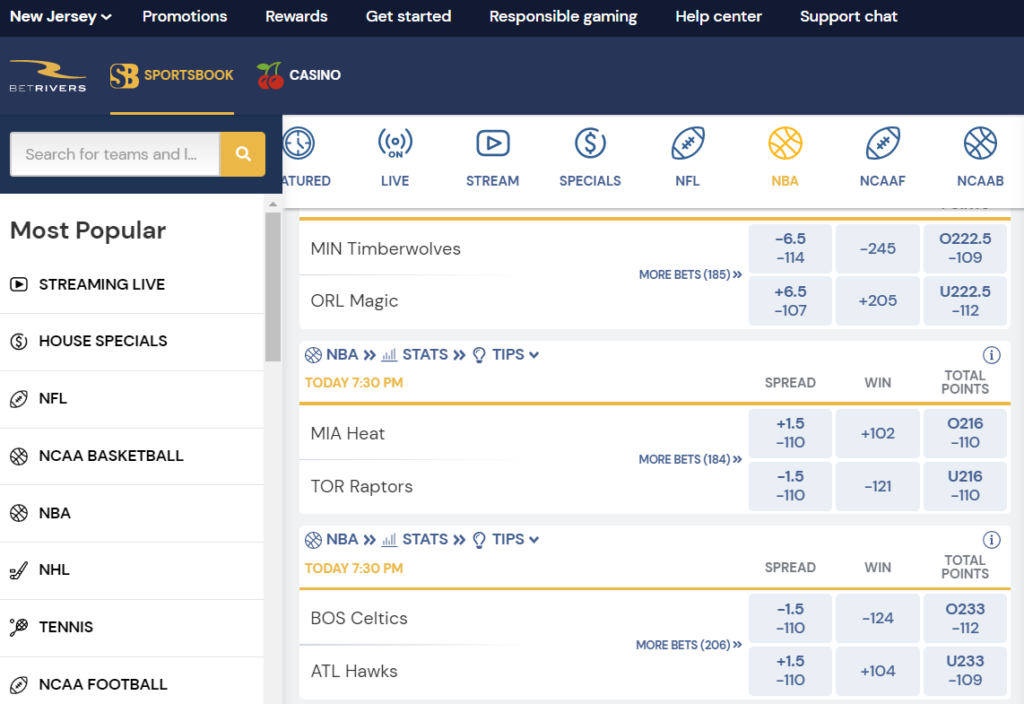This screenshot has width=1024, height=704.
Task: Select the O216 -110 total points bet
Action: coord(965,433)
